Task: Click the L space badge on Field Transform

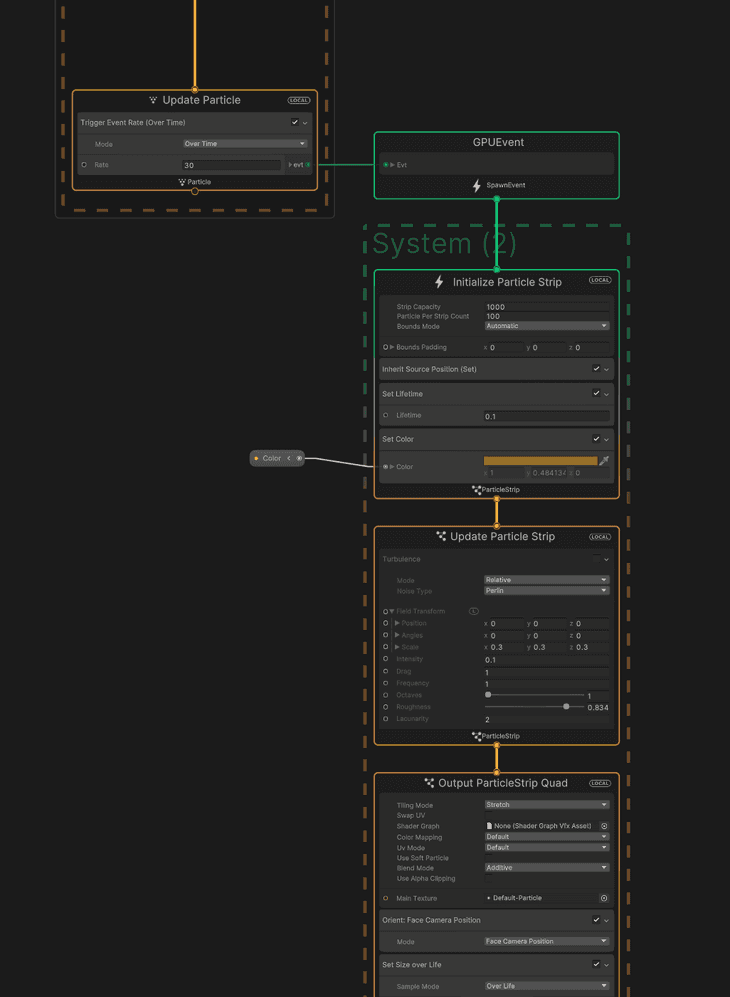Action: click(x=474, y=611)
